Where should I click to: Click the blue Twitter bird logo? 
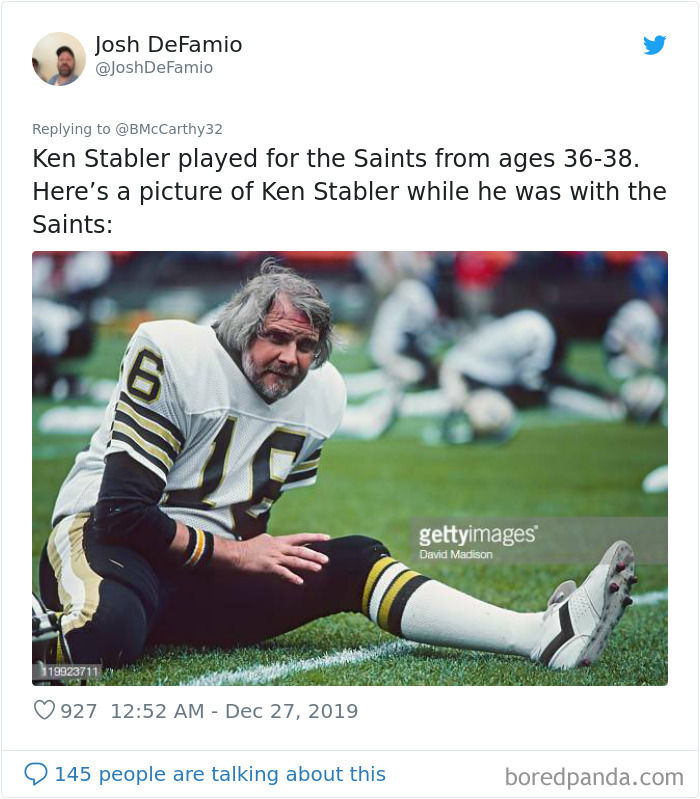click(x=655, y=45)
